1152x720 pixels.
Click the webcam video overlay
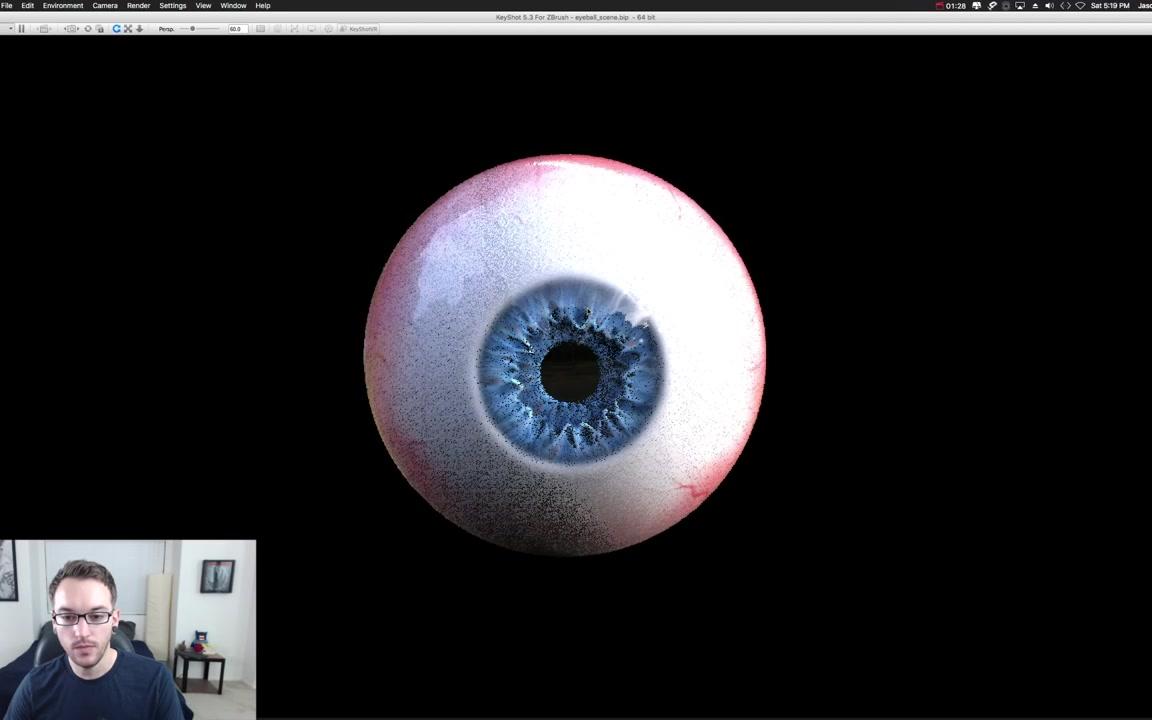coord(128,630)
